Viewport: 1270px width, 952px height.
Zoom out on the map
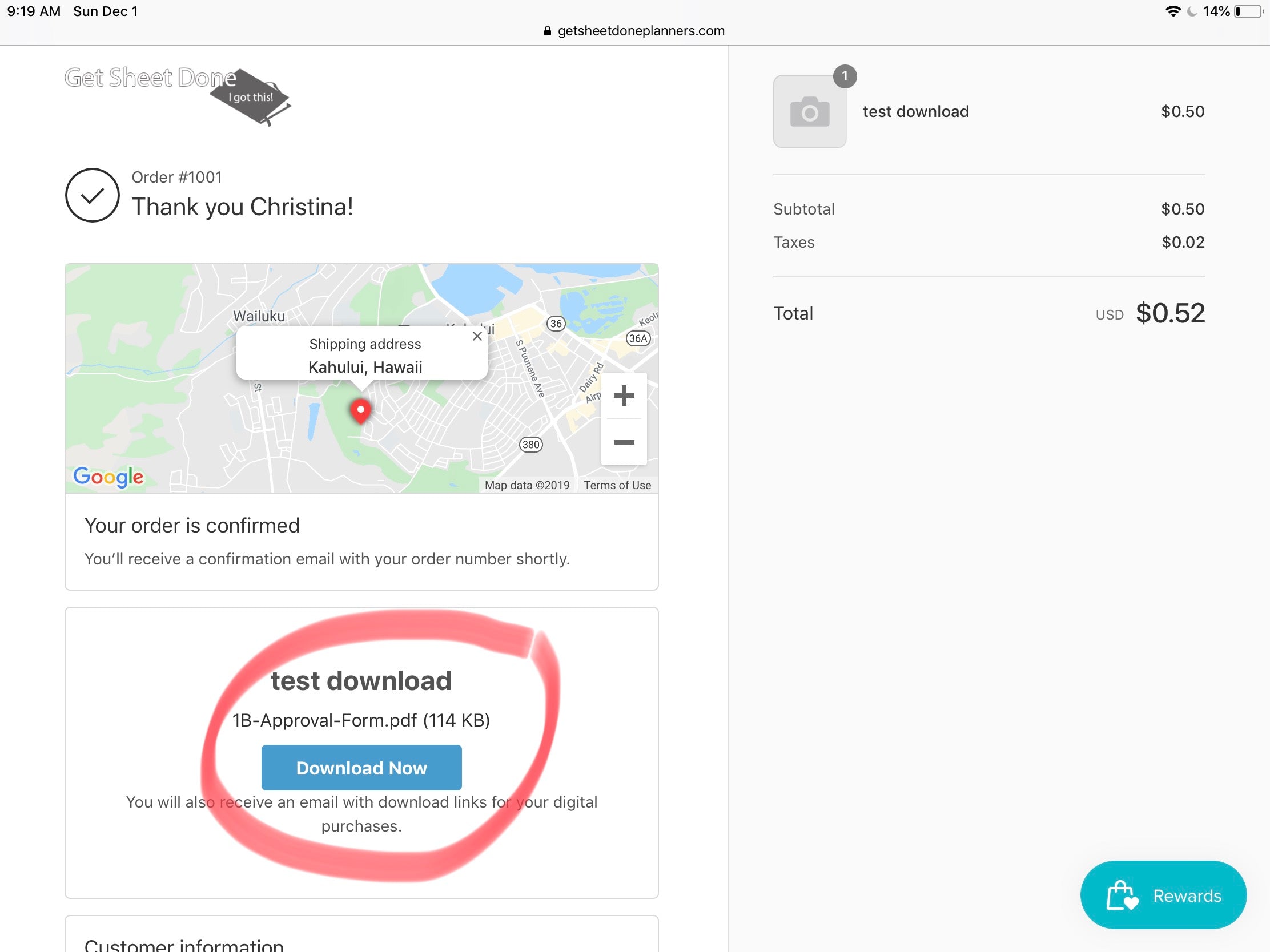pos(624,442)
